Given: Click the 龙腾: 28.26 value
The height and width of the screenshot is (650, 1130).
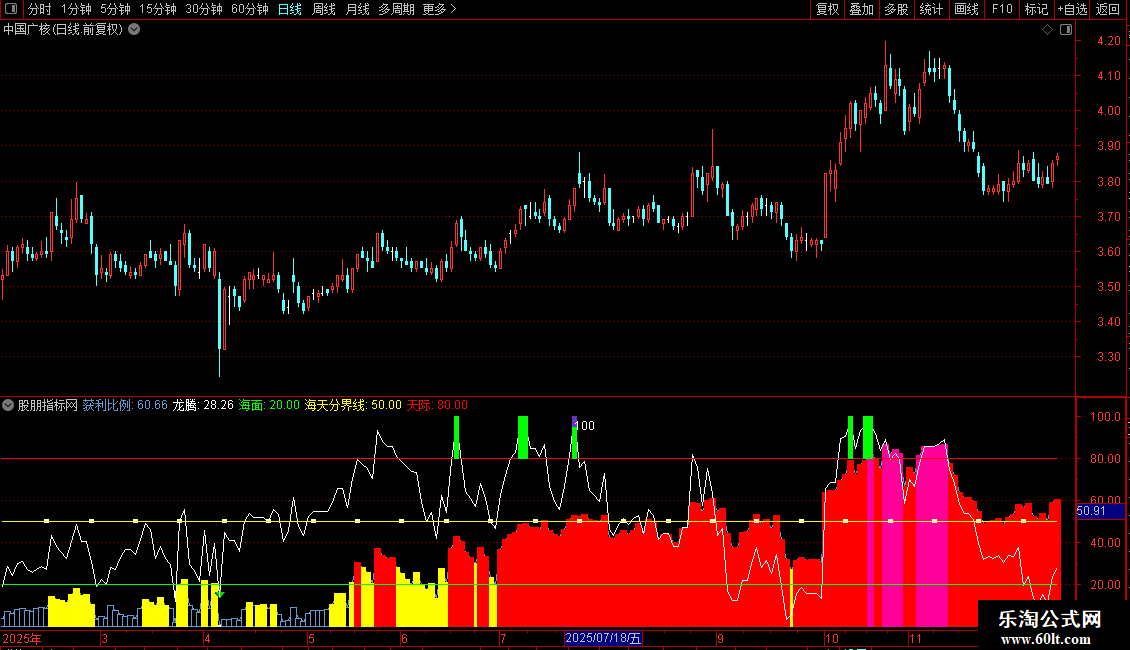Looking at the screenshot, I should tap(203, 405).
